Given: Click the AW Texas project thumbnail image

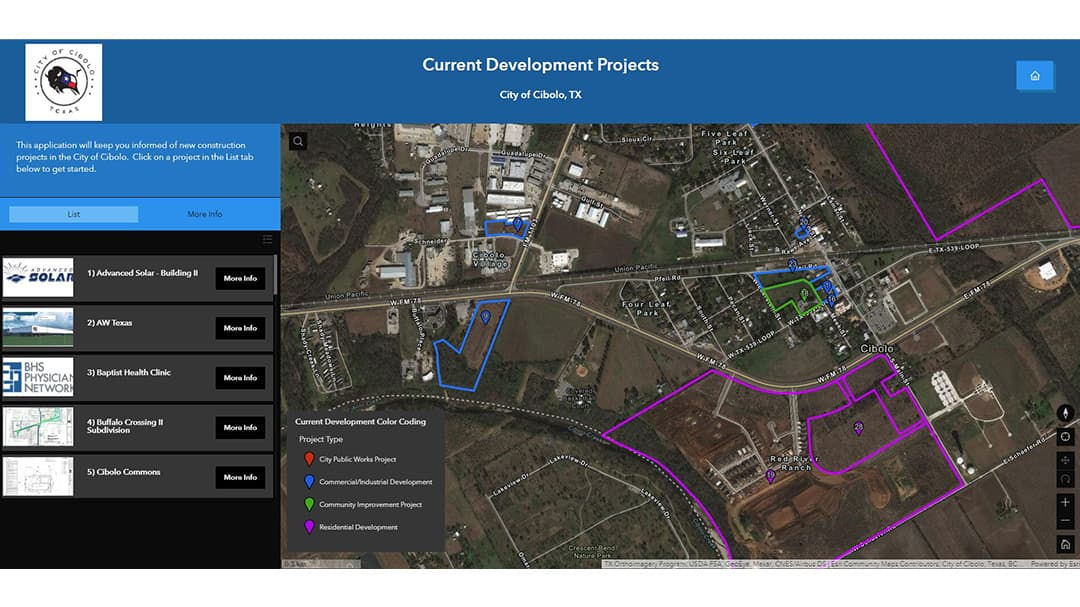Looking at the screenshot, I should [38, 328].
